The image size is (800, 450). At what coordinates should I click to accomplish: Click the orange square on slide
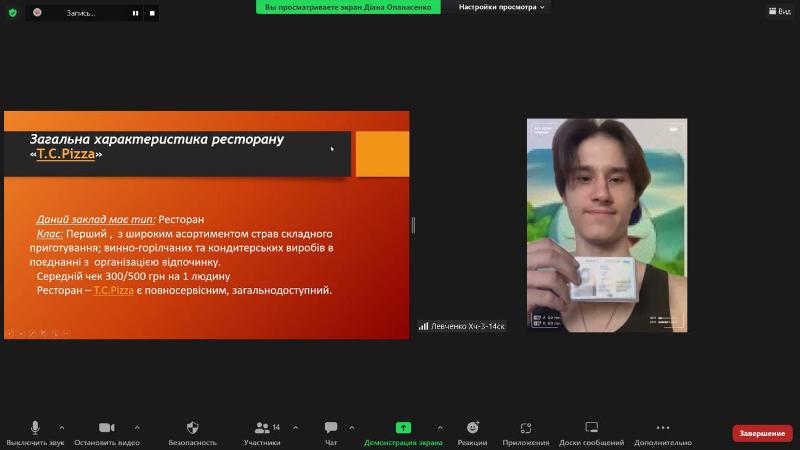(382, 154)
